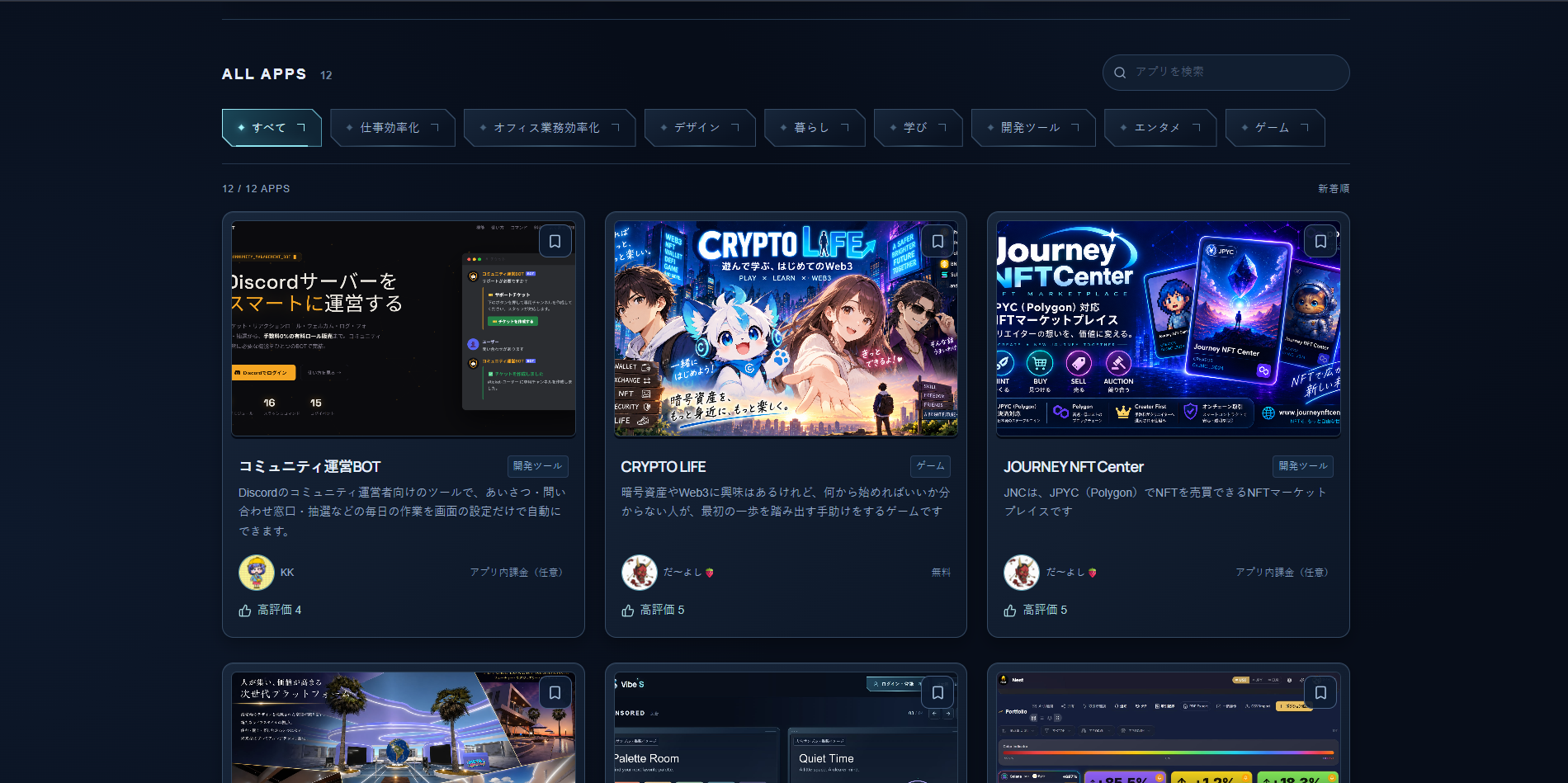1568x783 pixels.
Task: Open the ゲーム category tab
Action: [1275, 128]
